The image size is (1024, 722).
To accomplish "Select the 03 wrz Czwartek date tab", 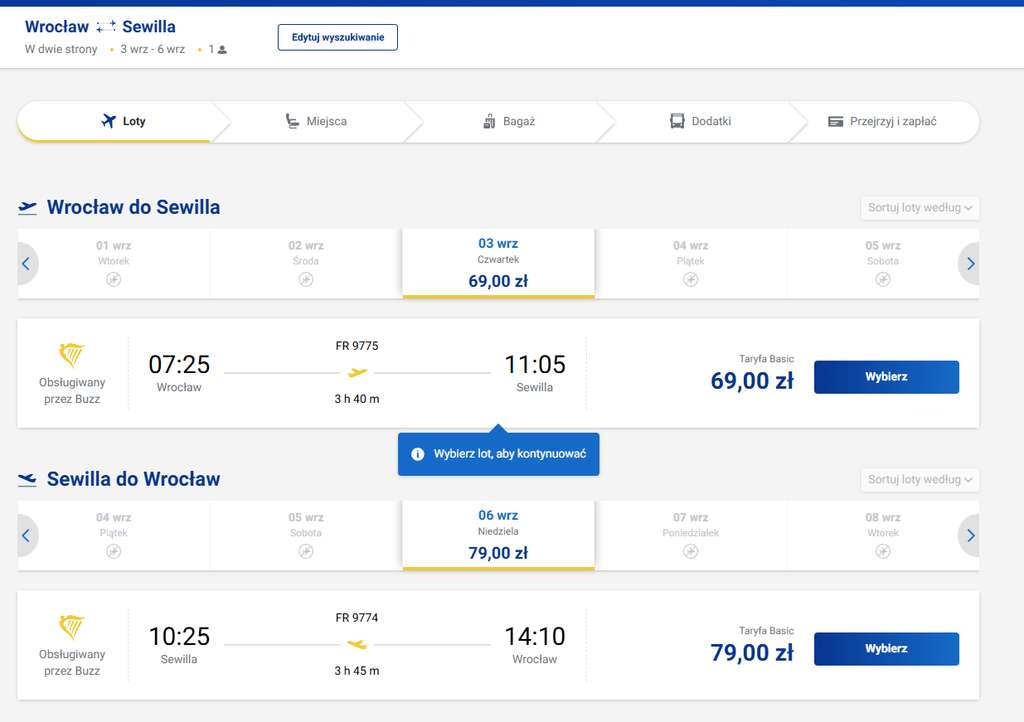I will click(498, 264).
